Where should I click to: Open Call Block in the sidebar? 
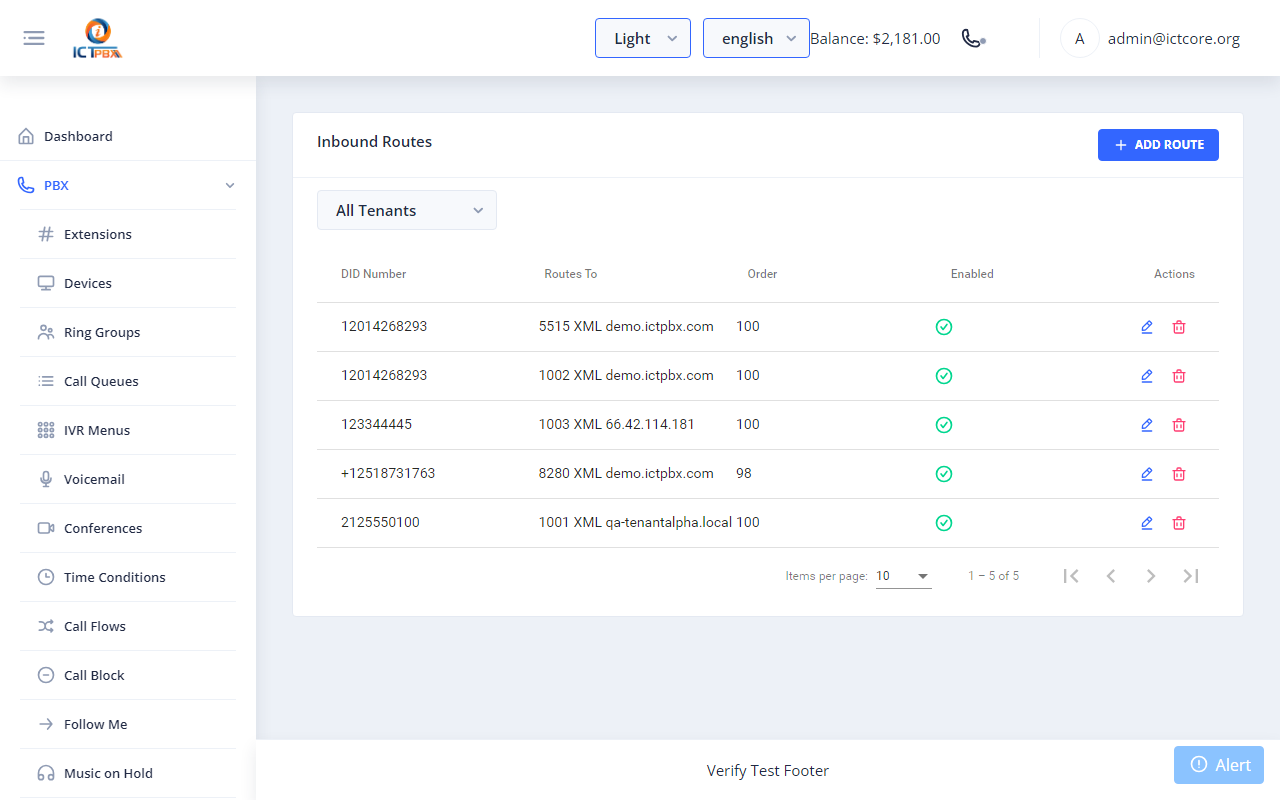128,675
